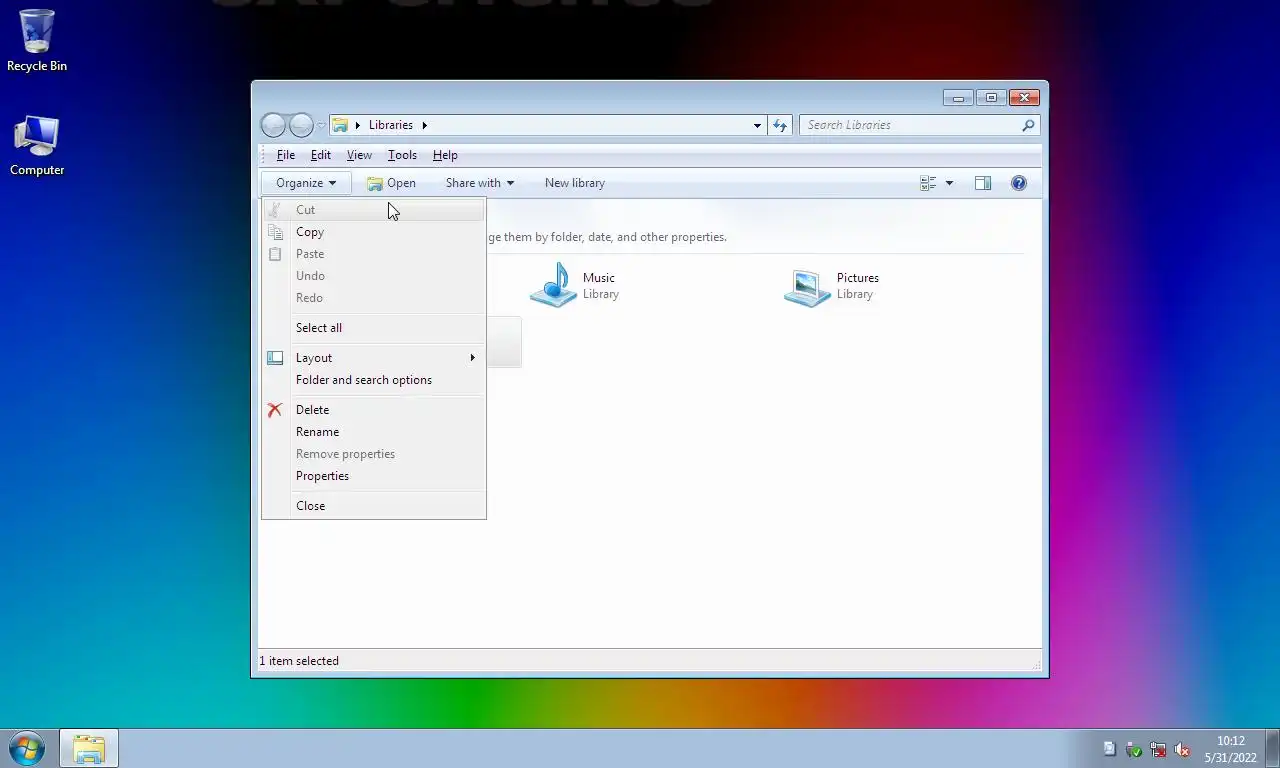Select the Computer desktop icon
Screen dimensions: 1280x768
[x=37, y=146]
